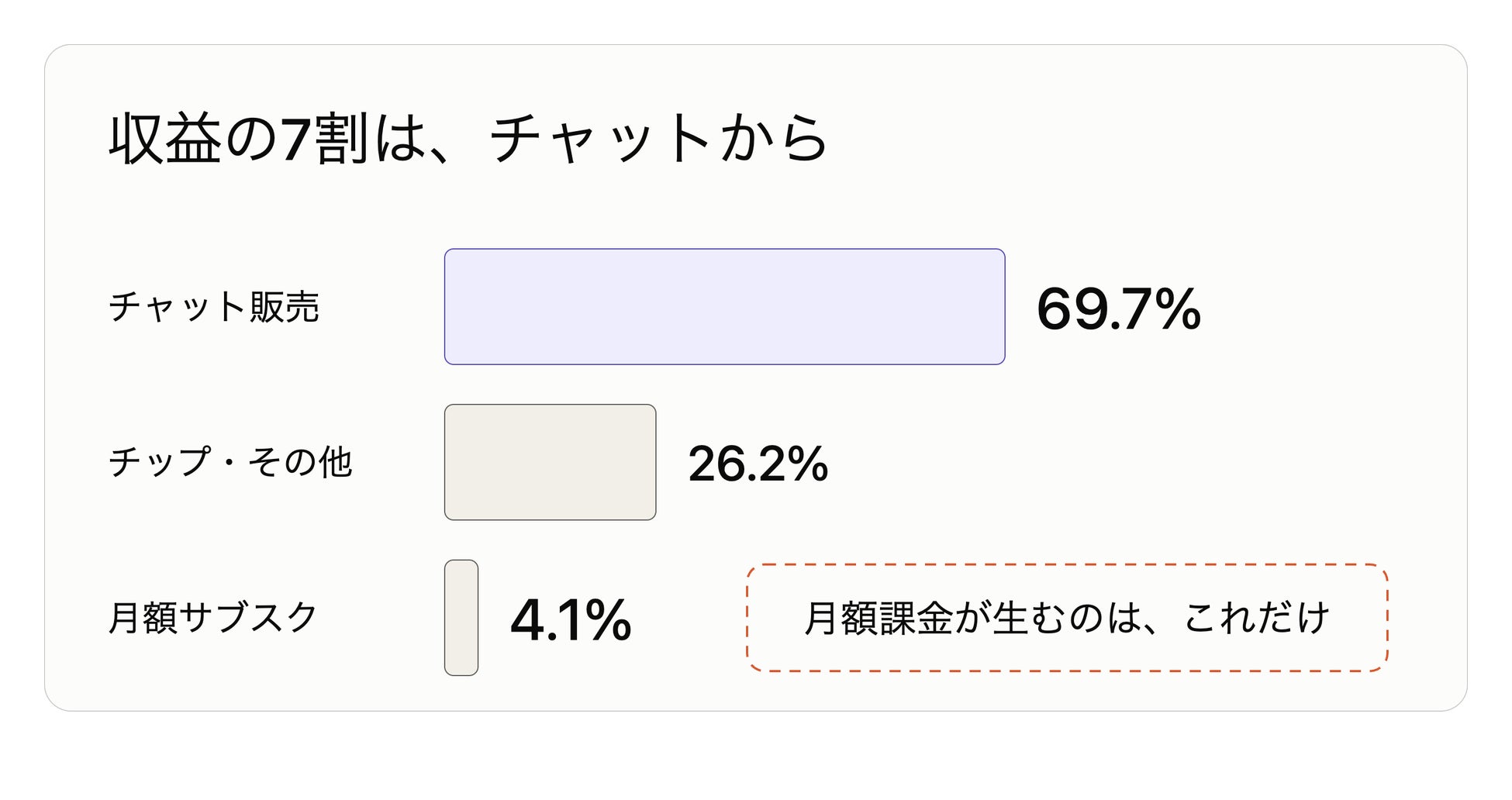The image size is (1512, 800).
Task: Click the title 収益の7割は、チャットから
Action: tap(468, 139)
